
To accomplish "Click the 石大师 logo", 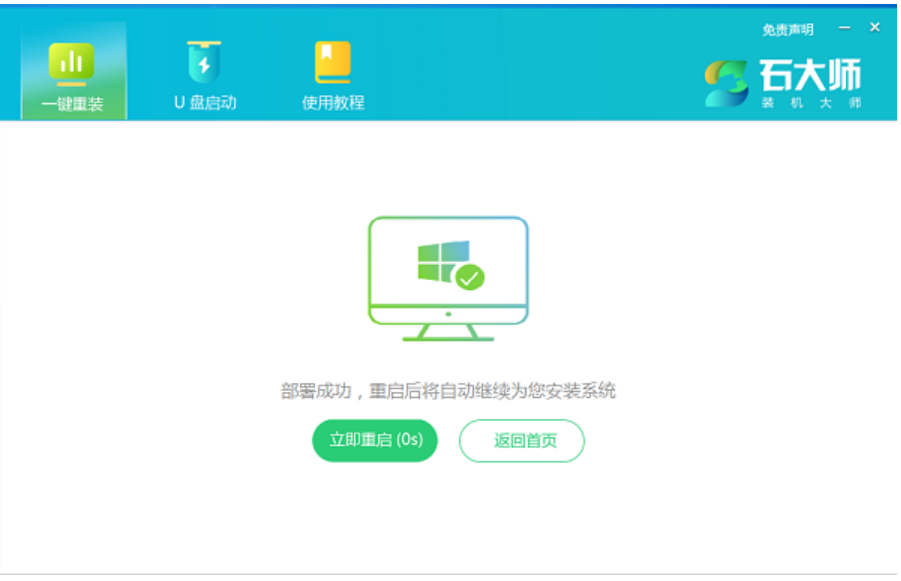I will click(x=783, y=84).
